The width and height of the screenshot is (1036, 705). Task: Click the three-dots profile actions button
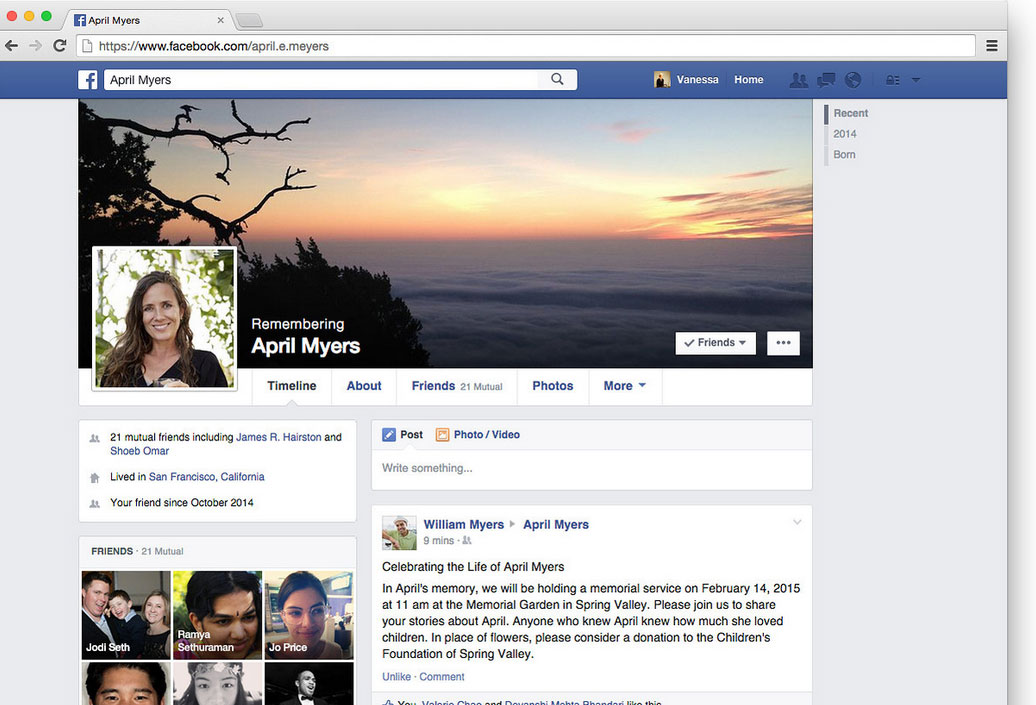point(783,343)
